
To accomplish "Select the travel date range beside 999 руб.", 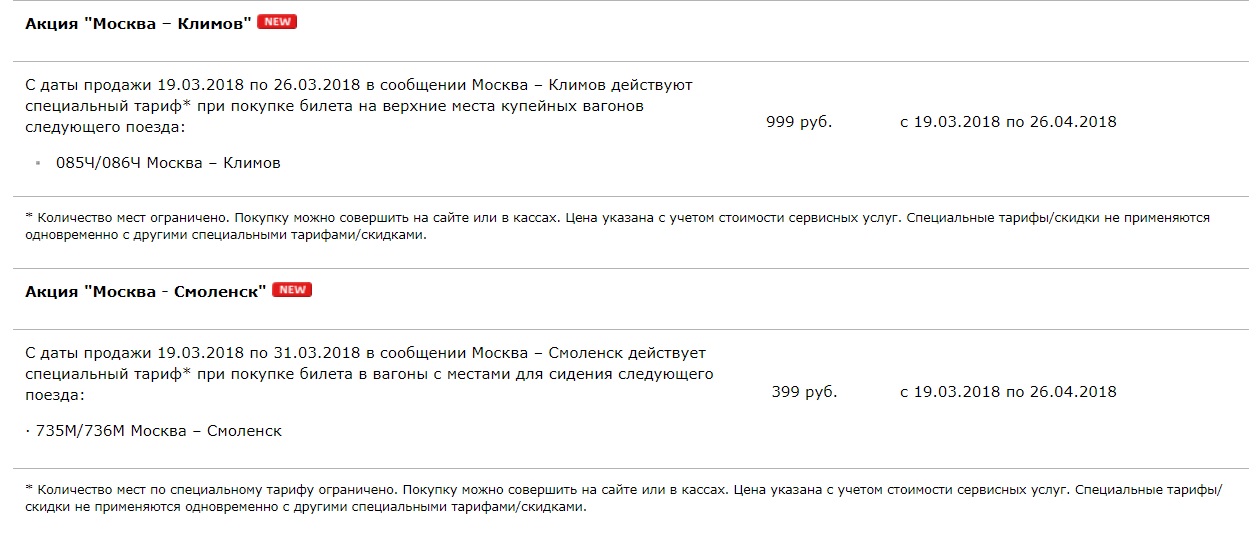I will coord(1008,122).
